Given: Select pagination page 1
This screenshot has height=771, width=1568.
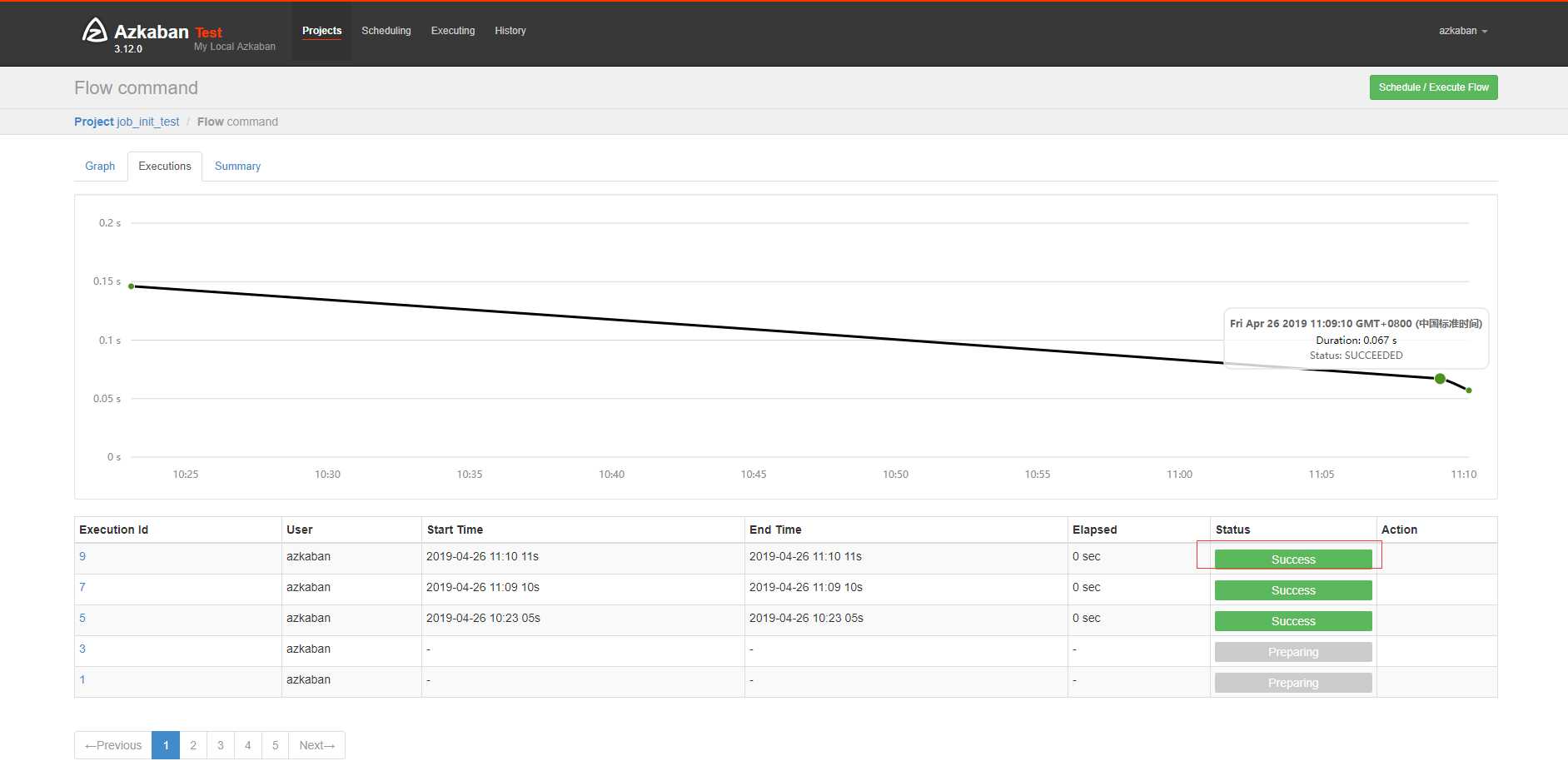Looking at the screenshot, I should (166, 745).
